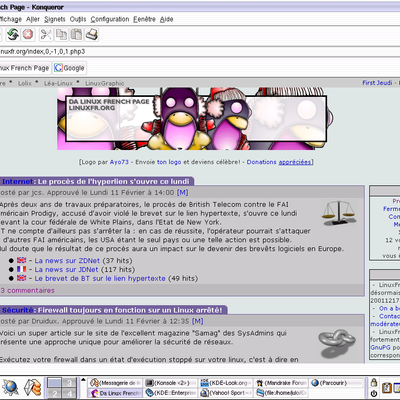Open the Fenêtre menu
Image resolution: width=400 pixels, height=400 pixels.
click(144, 19)
